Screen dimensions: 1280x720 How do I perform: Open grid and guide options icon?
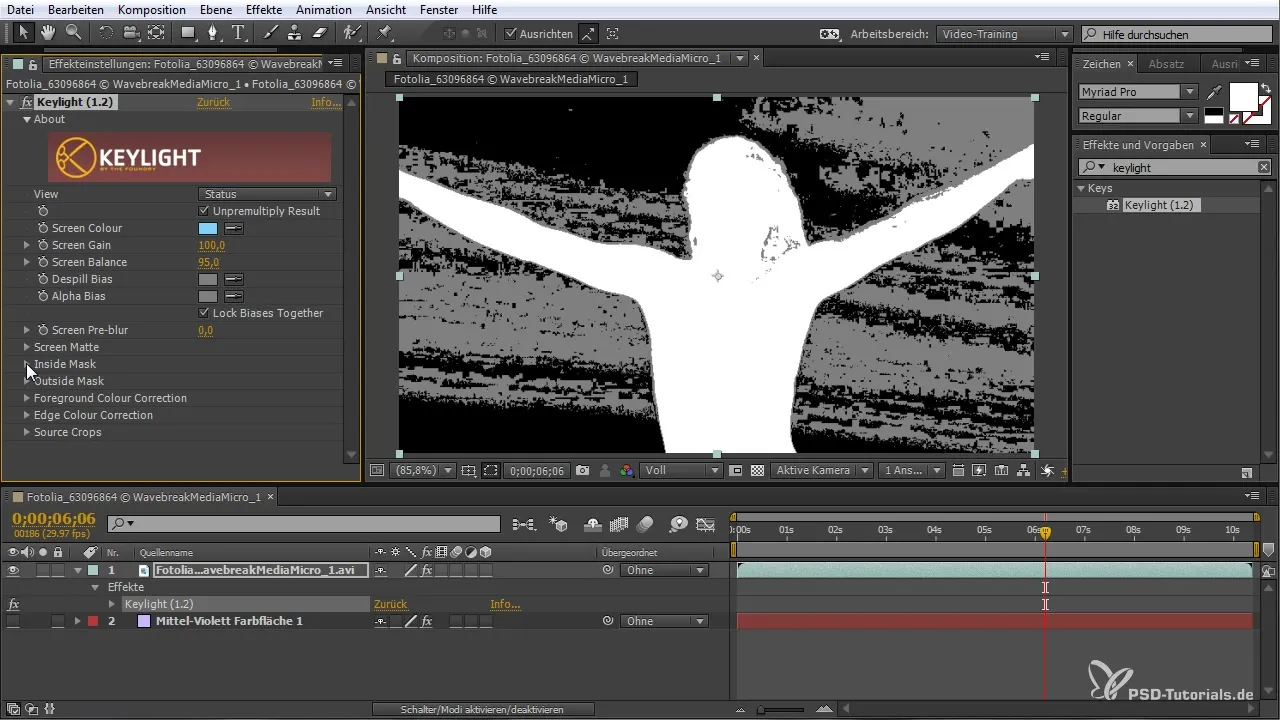[x=469, y=470]
